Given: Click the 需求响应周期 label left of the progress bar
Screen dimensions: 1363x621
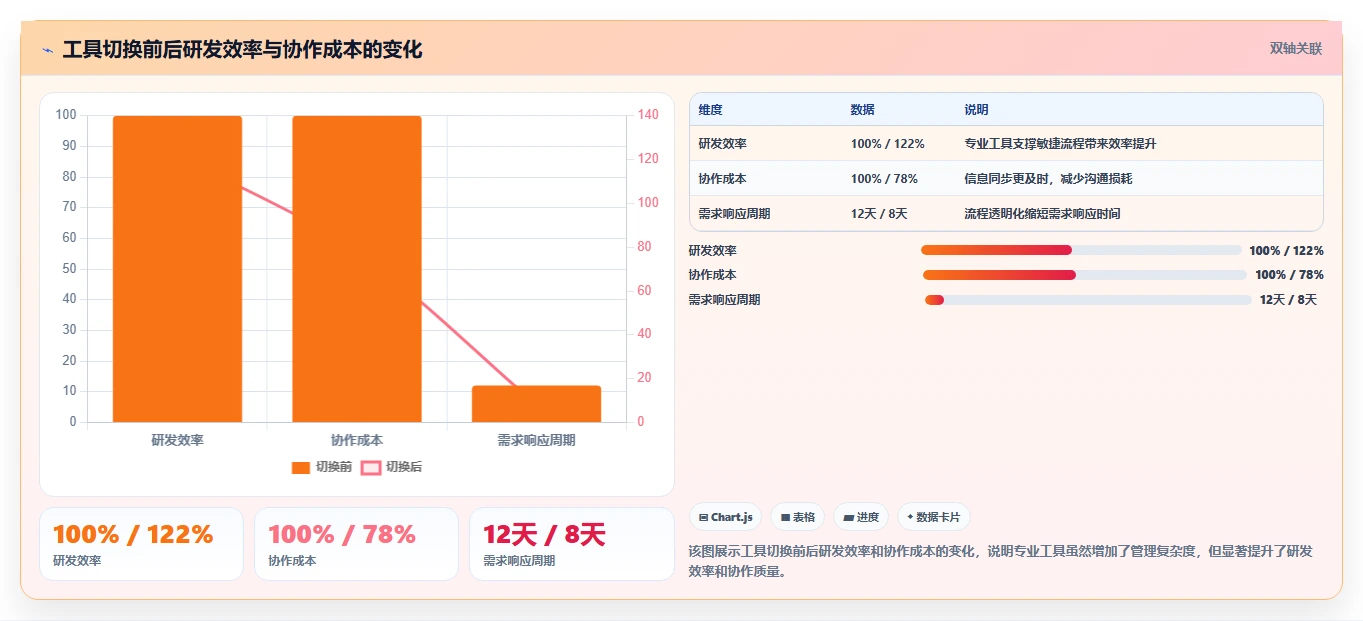Looking at the screenshot, I should [725, 300].
